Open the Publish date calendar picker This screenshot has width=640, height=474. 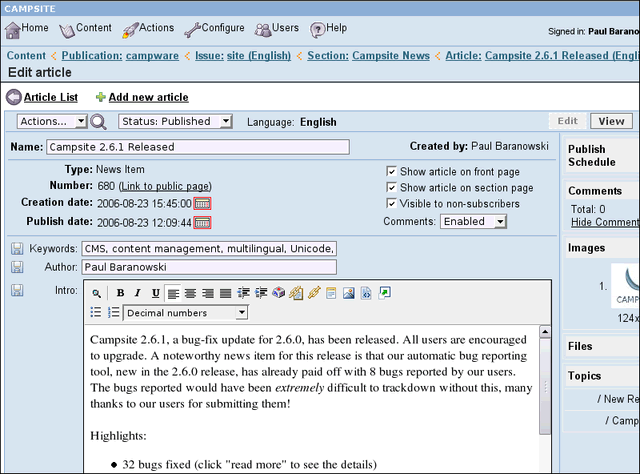coord(202,222)
